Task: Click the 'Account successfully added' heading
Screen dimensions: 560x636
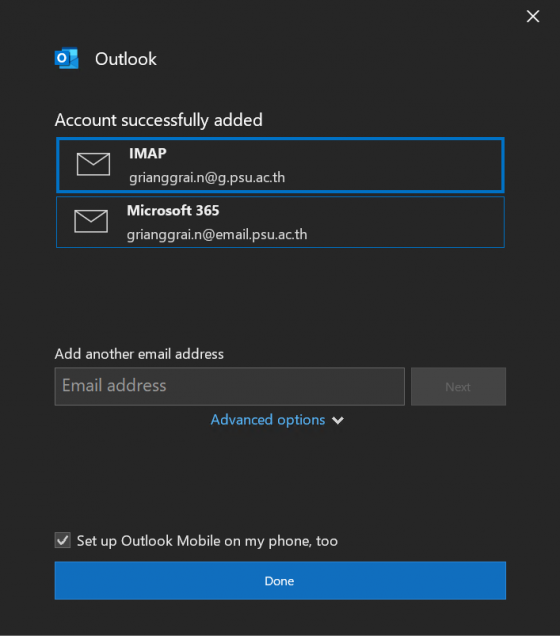Action: 159,120
